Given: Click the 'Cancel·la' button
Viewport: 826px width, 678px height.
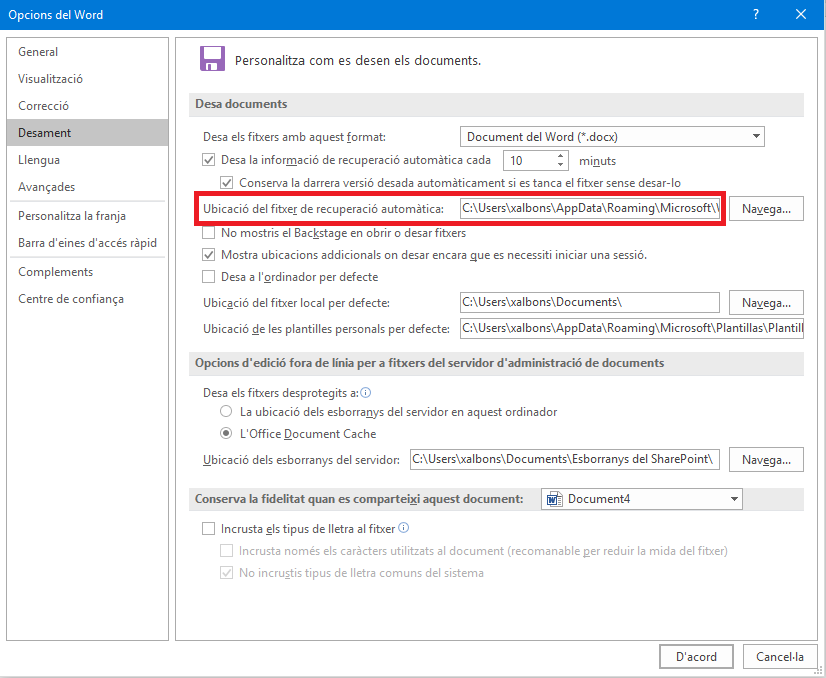Looking at the screenshot, I should [x=780, y=657].
